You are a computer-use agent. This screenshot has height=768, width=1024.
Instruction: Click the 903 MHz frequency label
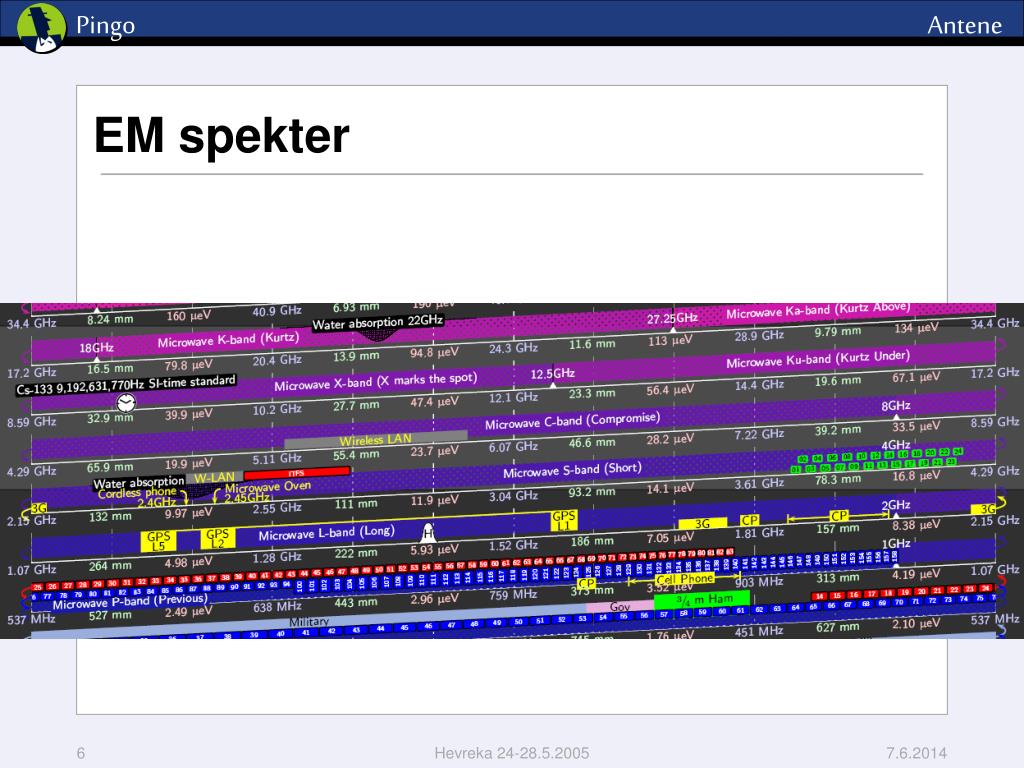coord(759,581)
